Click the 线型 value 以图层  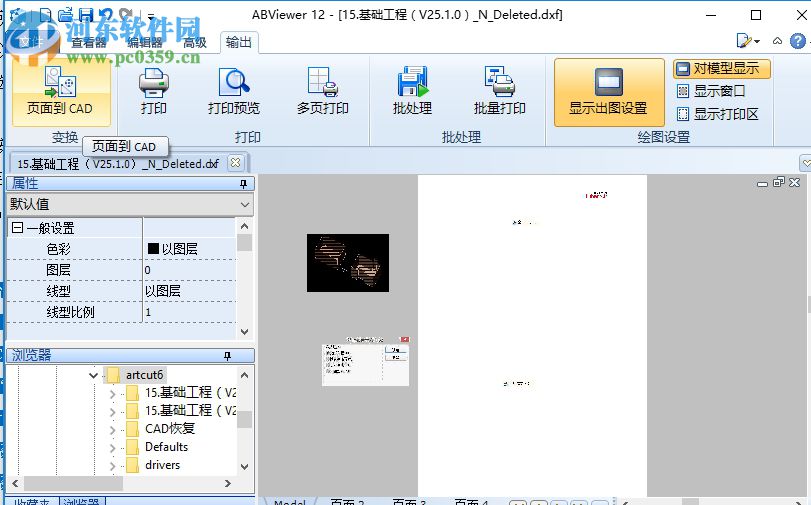(163, 291)
